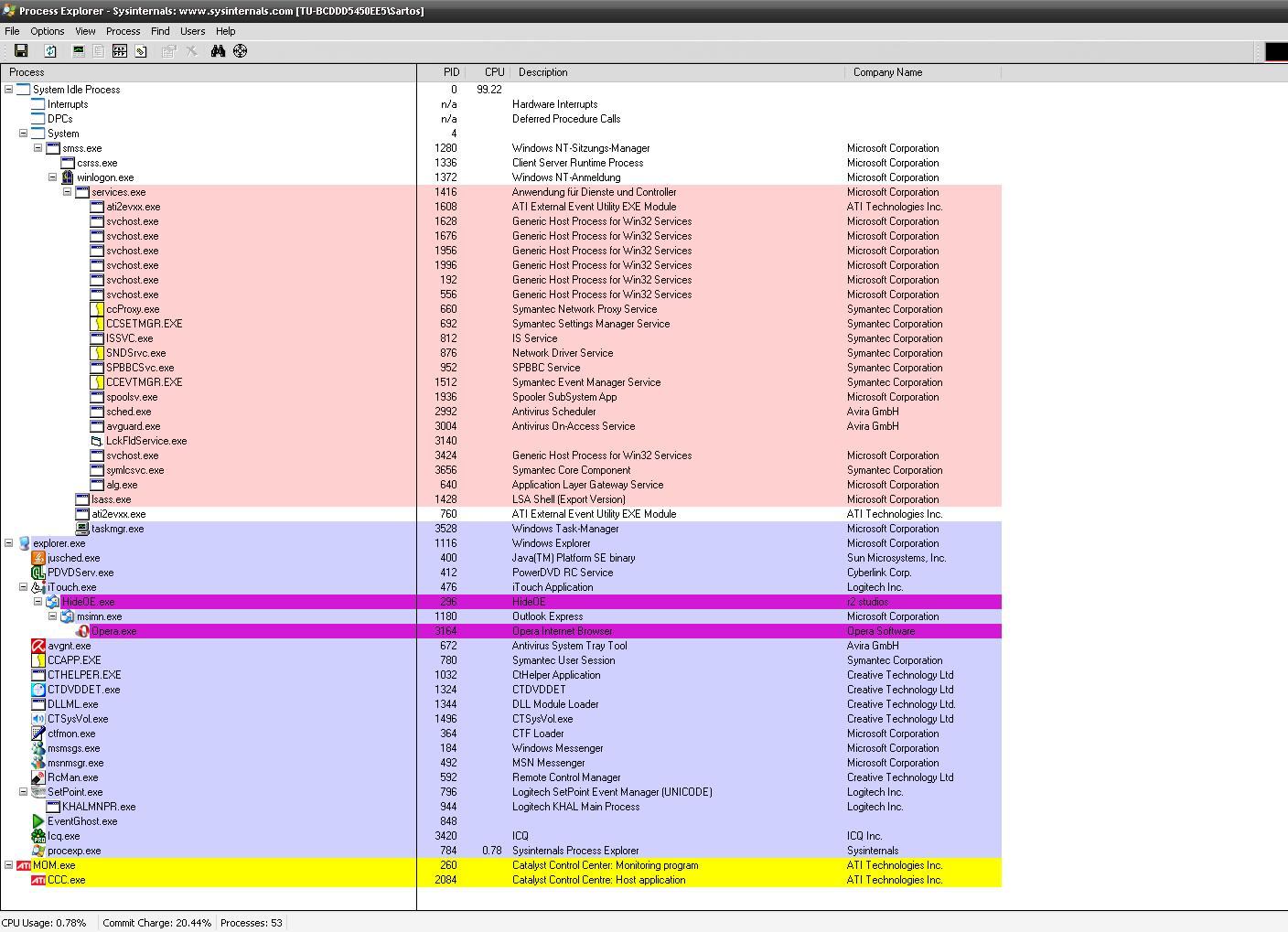Select the lsass.exe process row
This screenshot has width=1288, height=932.
pyautogui.click(x=501, y=499)
